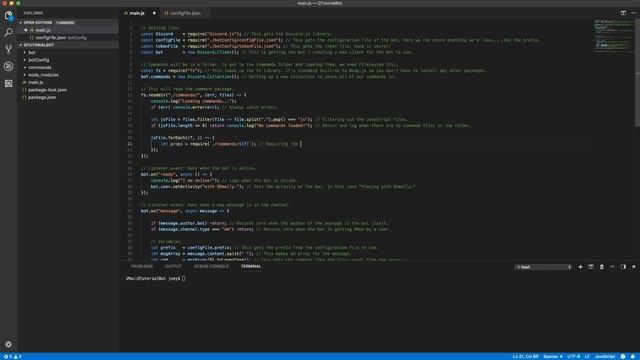
Task: Collapse the commands folder
Action: pyautogui.click(x=40, y=67)
